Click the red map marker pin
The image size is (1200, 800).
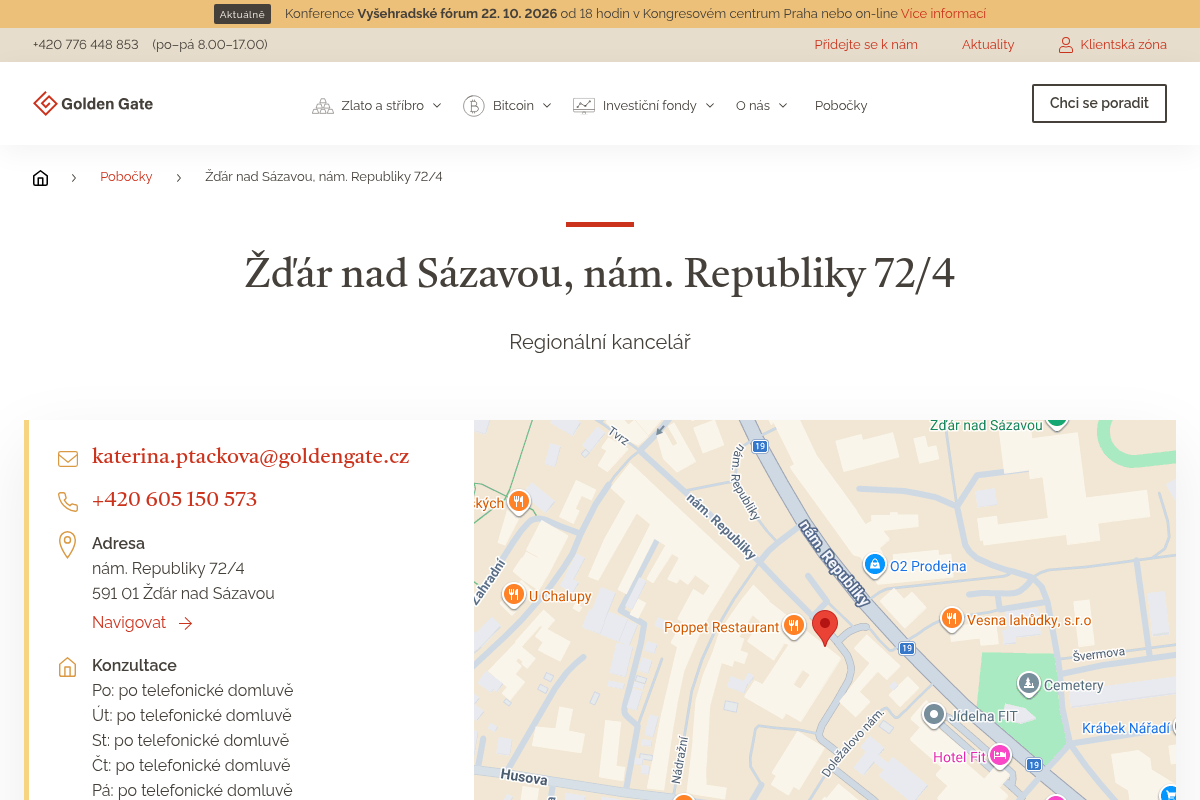[825, 627]
